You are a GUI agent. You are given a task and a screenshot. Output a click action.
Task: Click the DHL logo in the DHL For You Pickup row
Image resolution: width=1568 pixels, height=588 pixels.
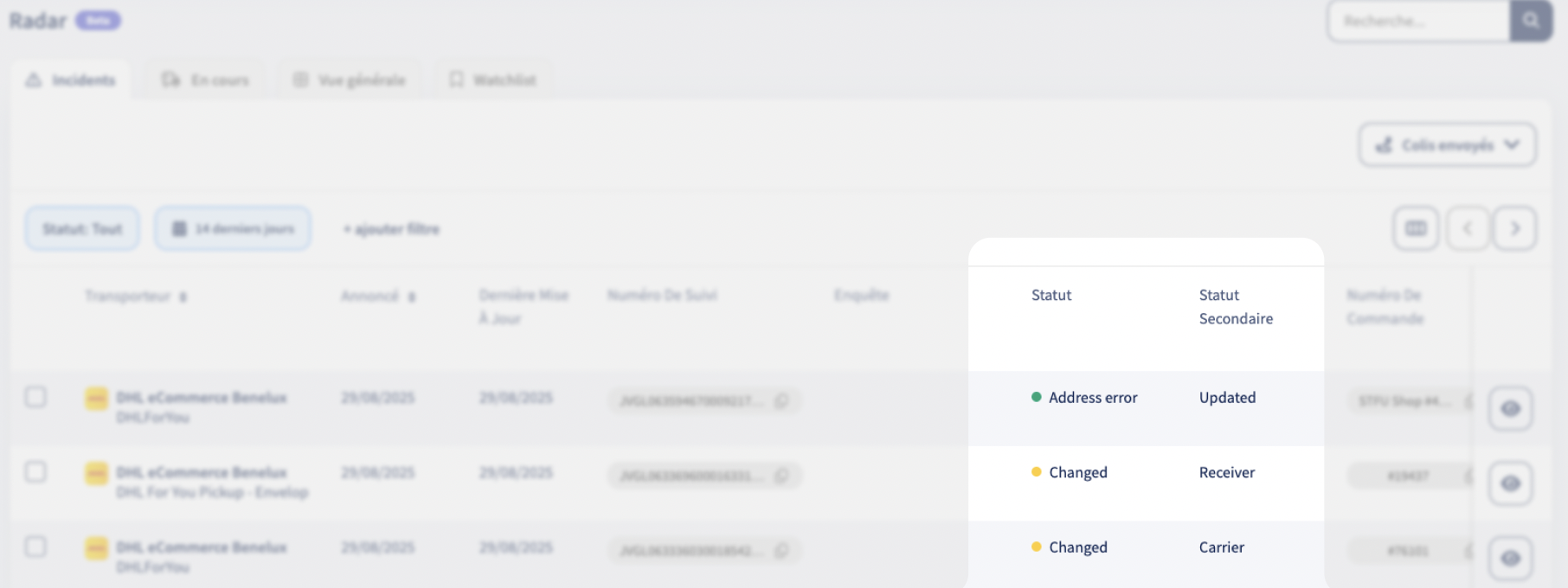(x=96, y=473)
